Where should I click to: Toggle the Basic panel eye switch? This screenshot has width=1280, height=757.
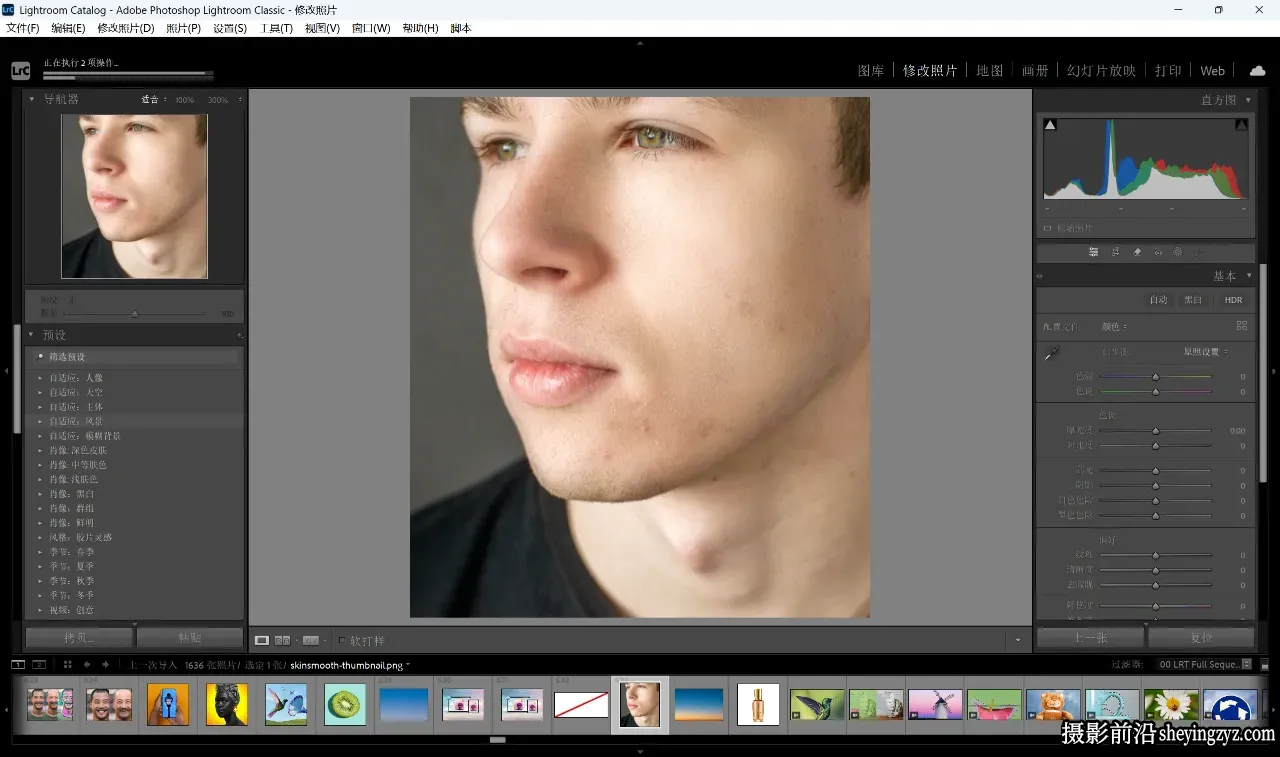[x=1040, y=276]
